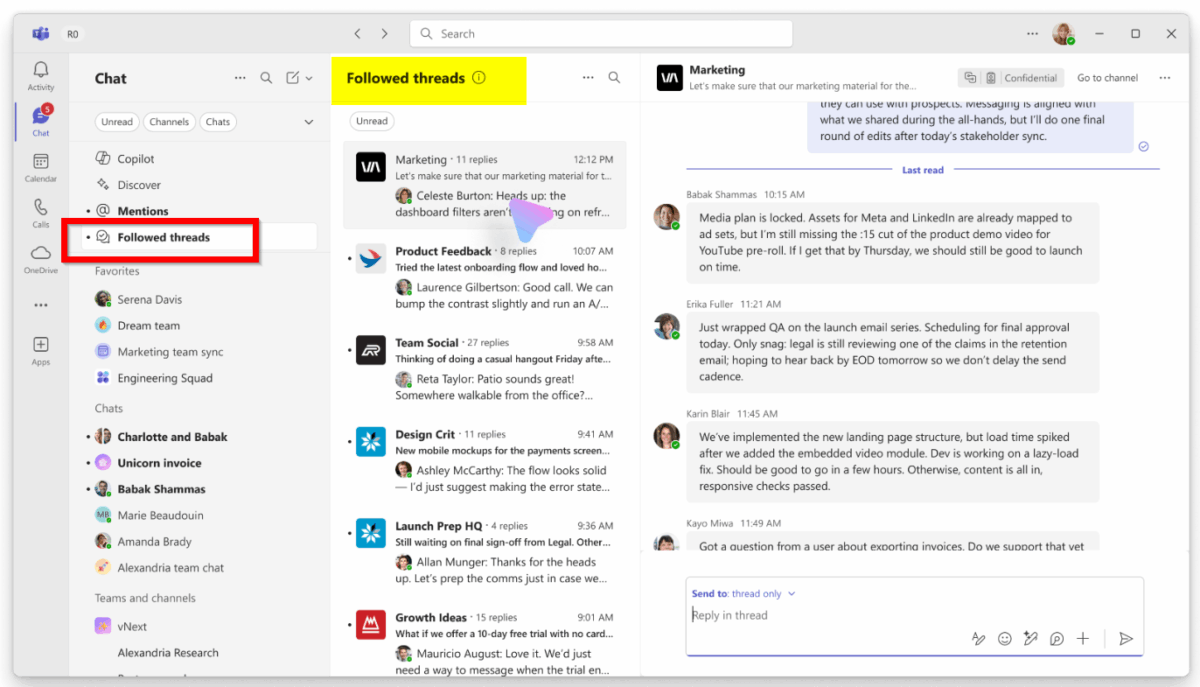Open the new chat dropdown arrow
The height and width of the screenshot is (687, 1200).
(x=309, y=78)
